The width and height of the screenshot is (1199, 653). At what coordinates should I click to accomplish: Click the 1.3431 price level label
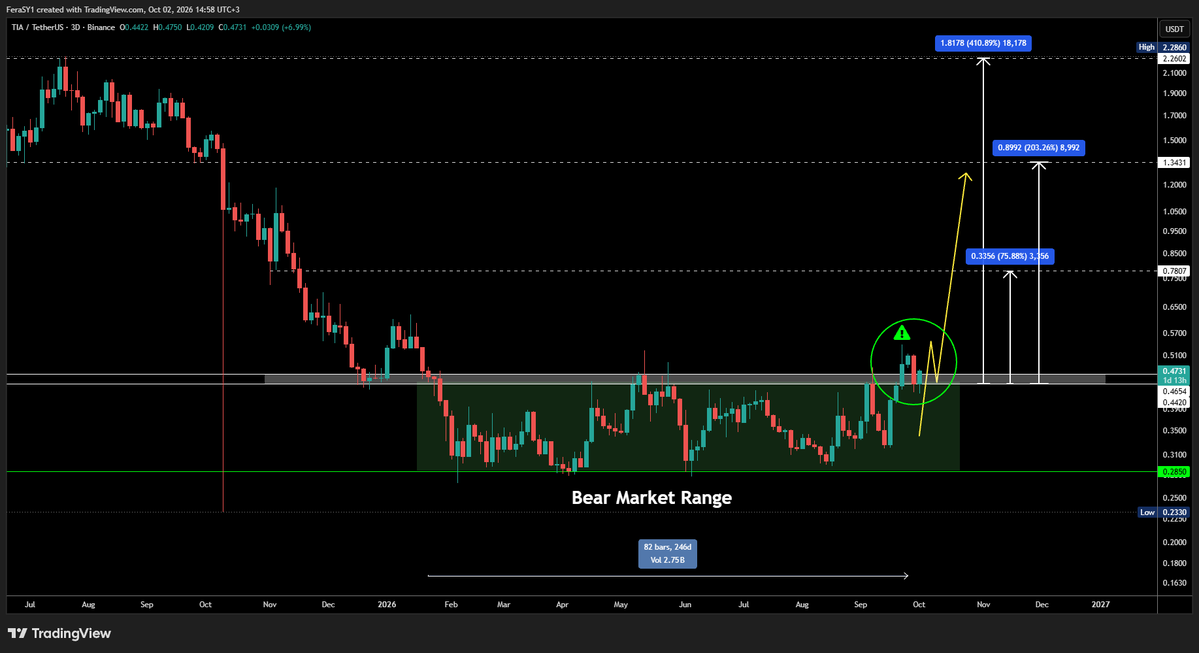point(1174,163)
